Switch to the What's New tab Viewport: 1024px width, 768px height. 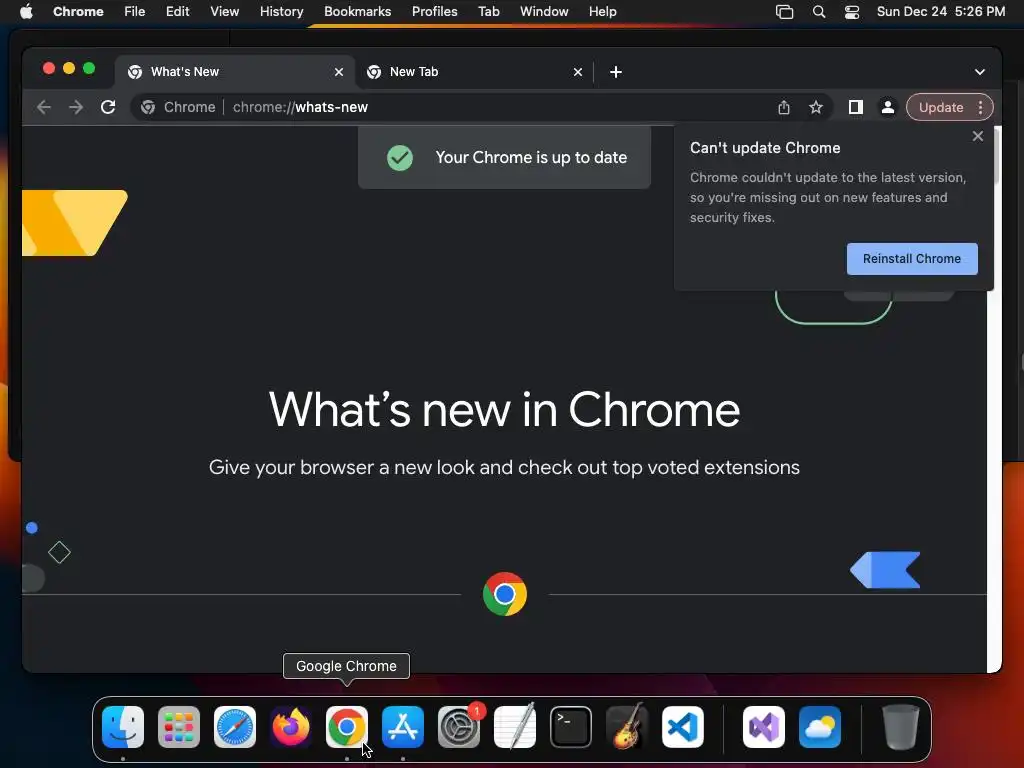click(x=236, y=72)
